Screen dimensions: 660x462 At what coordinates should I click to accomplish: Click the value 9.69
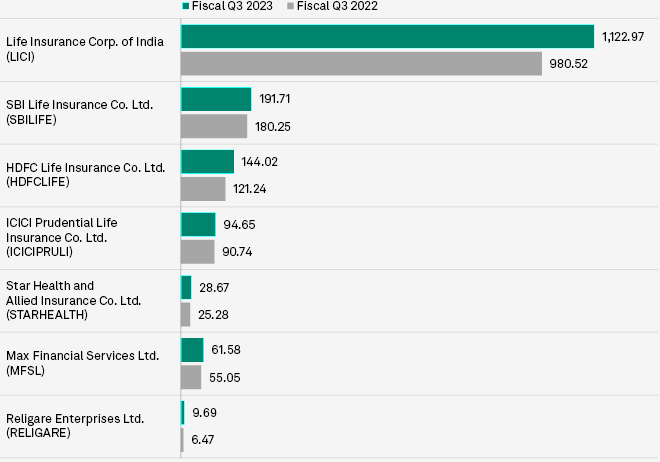coord(204,413)
